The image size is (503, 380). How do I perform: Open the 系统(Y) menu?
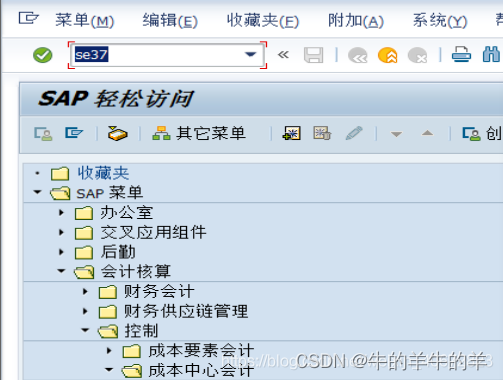[440, 21]
